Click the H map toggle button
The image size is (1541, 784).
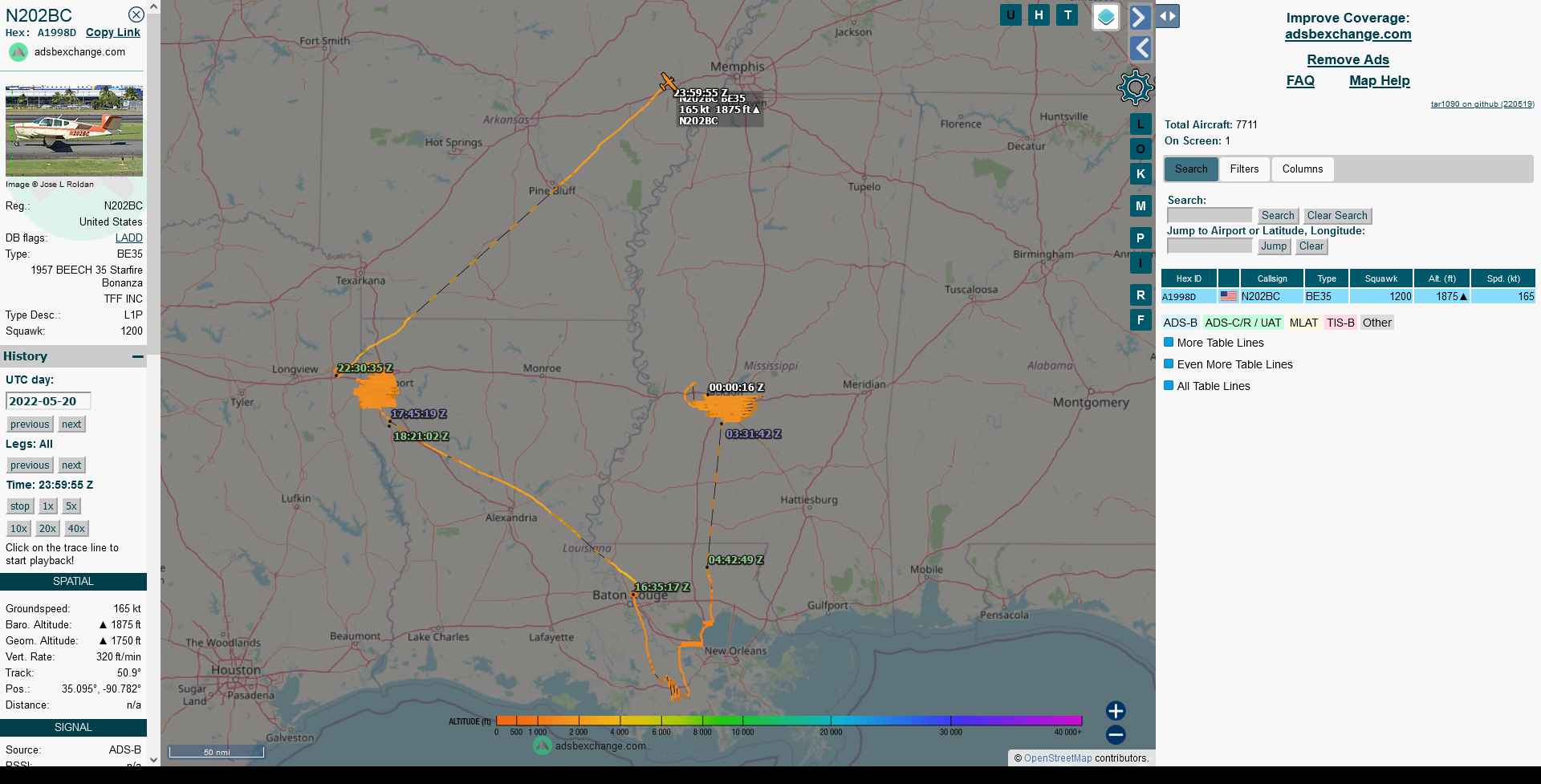coord(1039,14)
